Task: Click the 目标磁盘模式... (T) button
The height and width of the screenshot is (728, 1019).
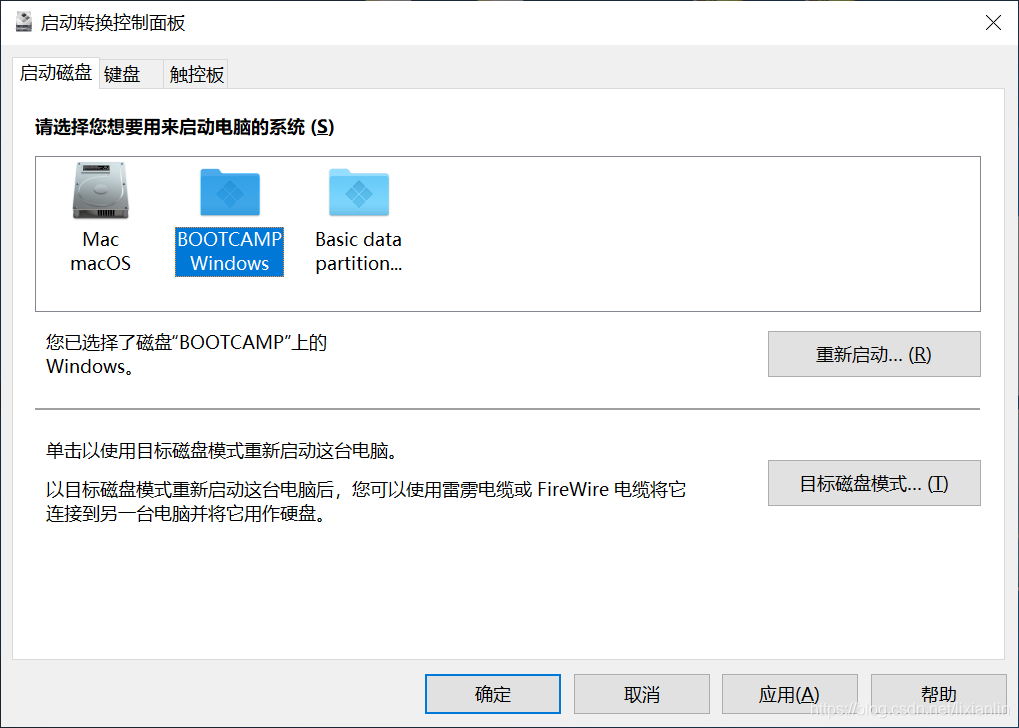Action: [x=874, y=483]
